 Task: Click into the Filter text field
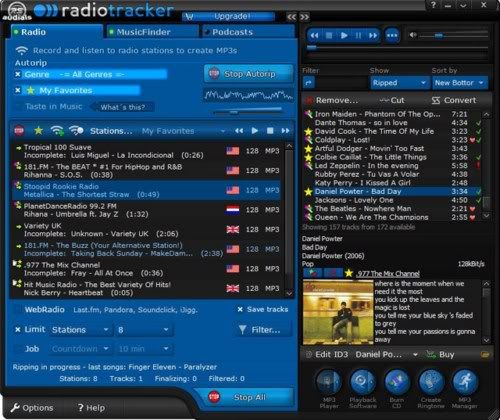[x=341, y=82]
